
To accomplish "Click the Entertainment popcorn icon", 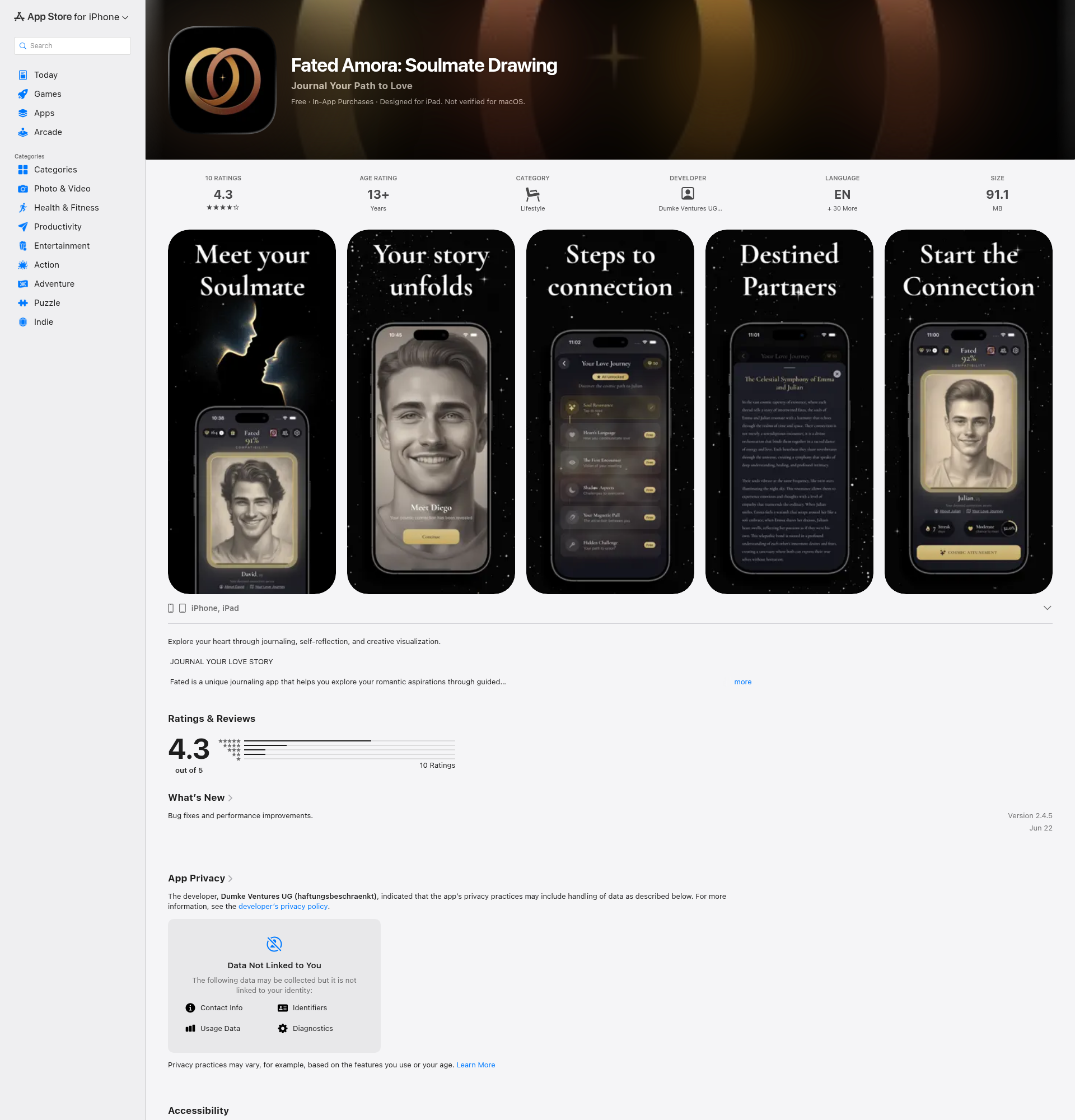I will pos(23,246).
